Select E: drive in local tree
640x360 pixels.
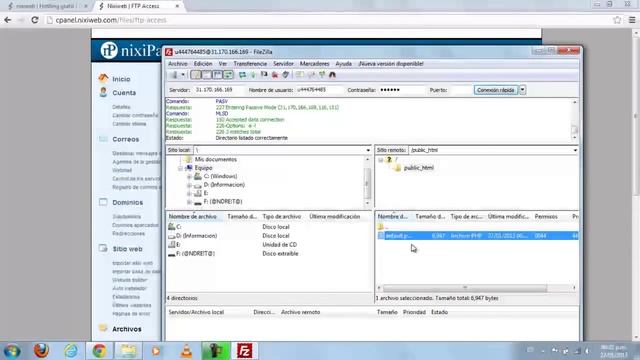point(206,193)
